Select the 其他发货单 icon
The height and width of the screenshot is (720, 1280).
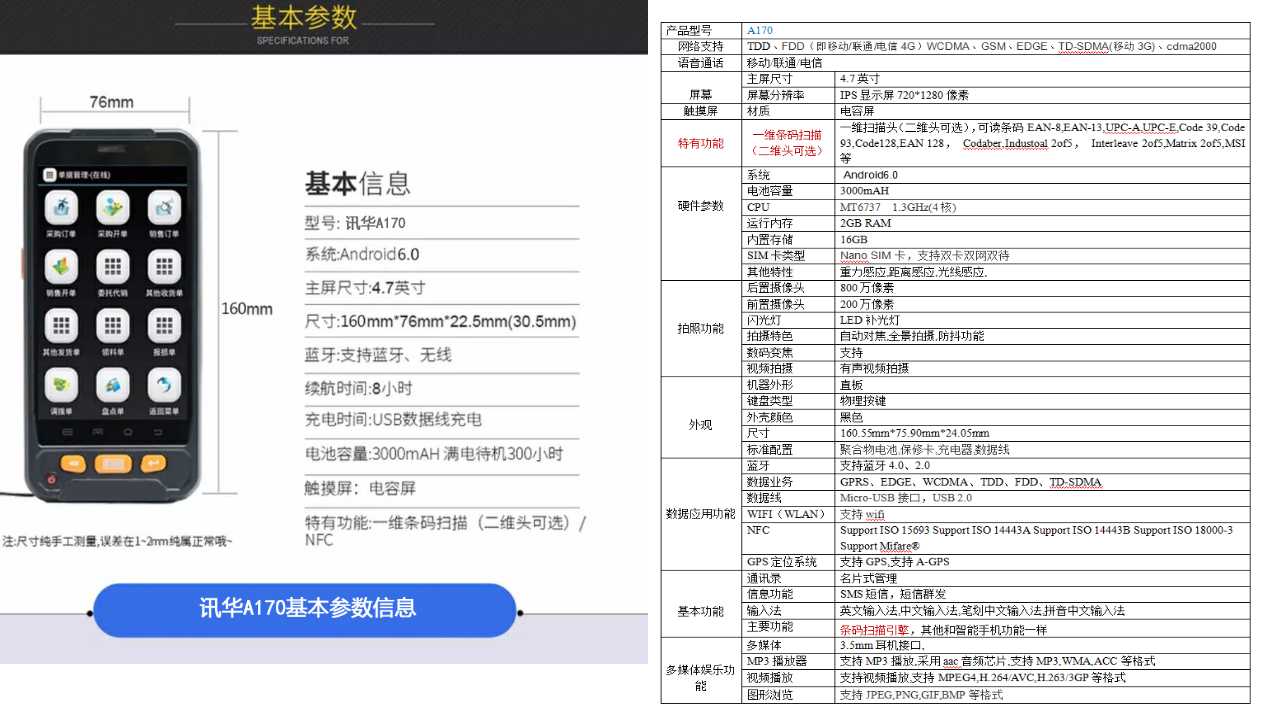pos(61,326)
